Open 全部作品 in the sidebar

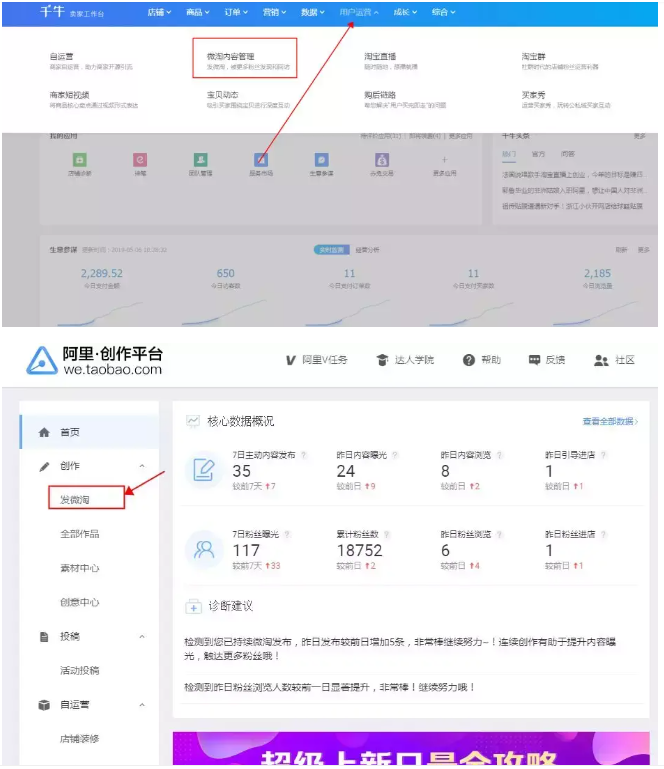(x=80, y=534)
